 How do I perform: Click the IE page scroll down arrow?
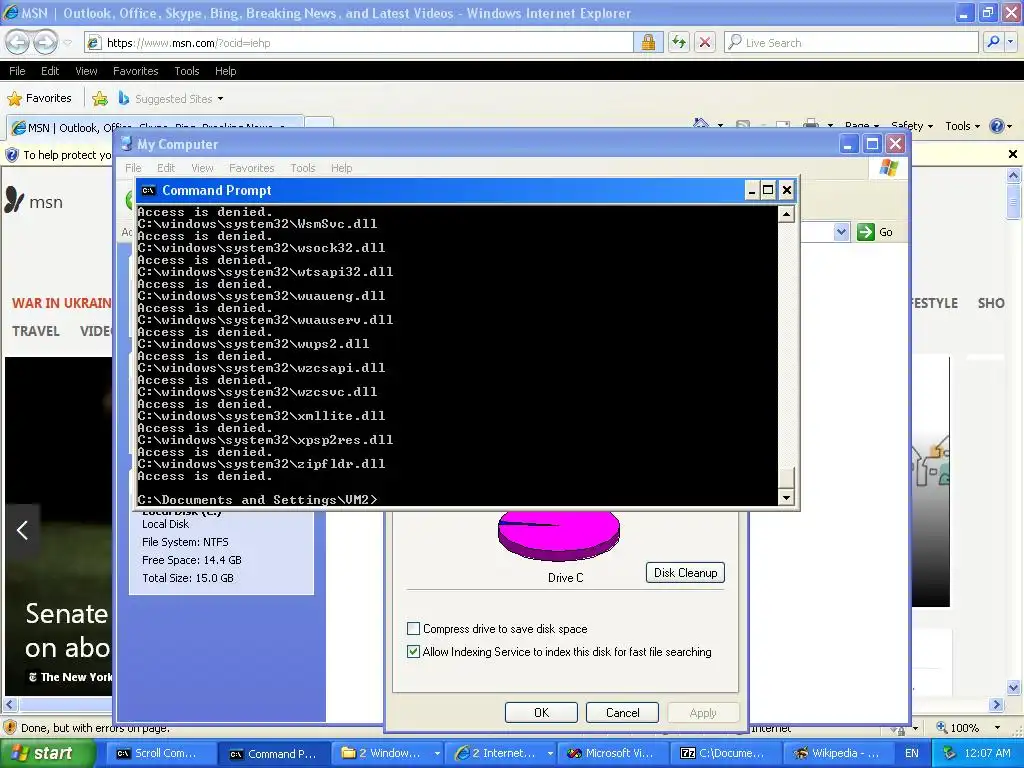click(1014, 687)
